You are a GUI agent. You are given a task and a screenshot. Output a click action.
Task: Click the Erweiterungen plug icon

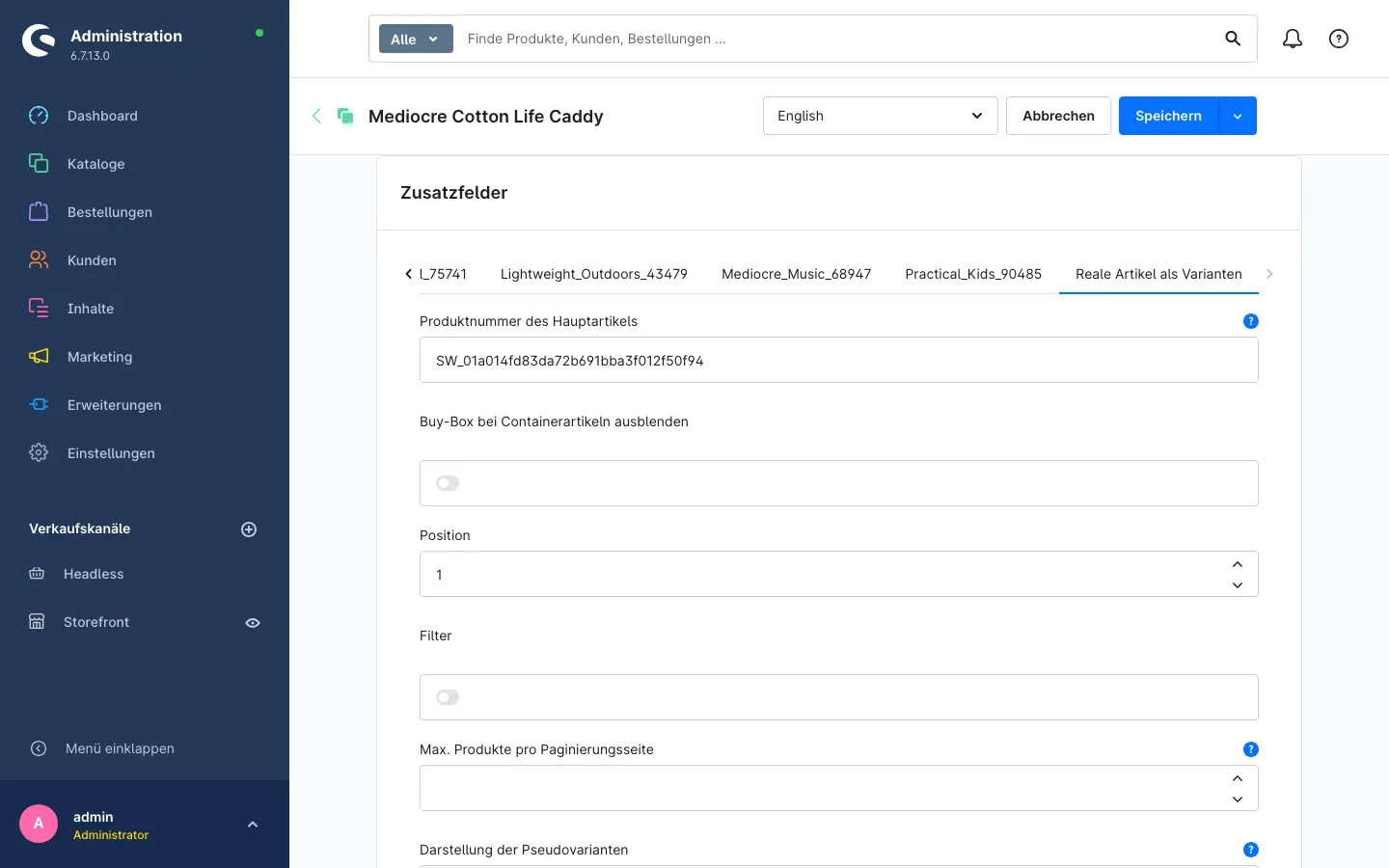(x=39, y=405)
